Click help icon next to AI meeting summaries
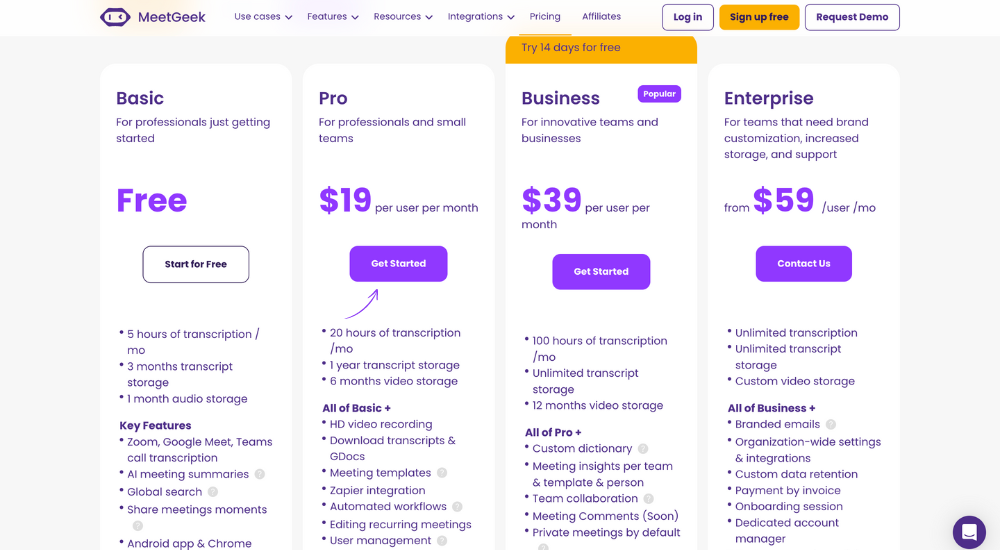This screenshot has width=1000, height=550. click(x=260, y=474)
